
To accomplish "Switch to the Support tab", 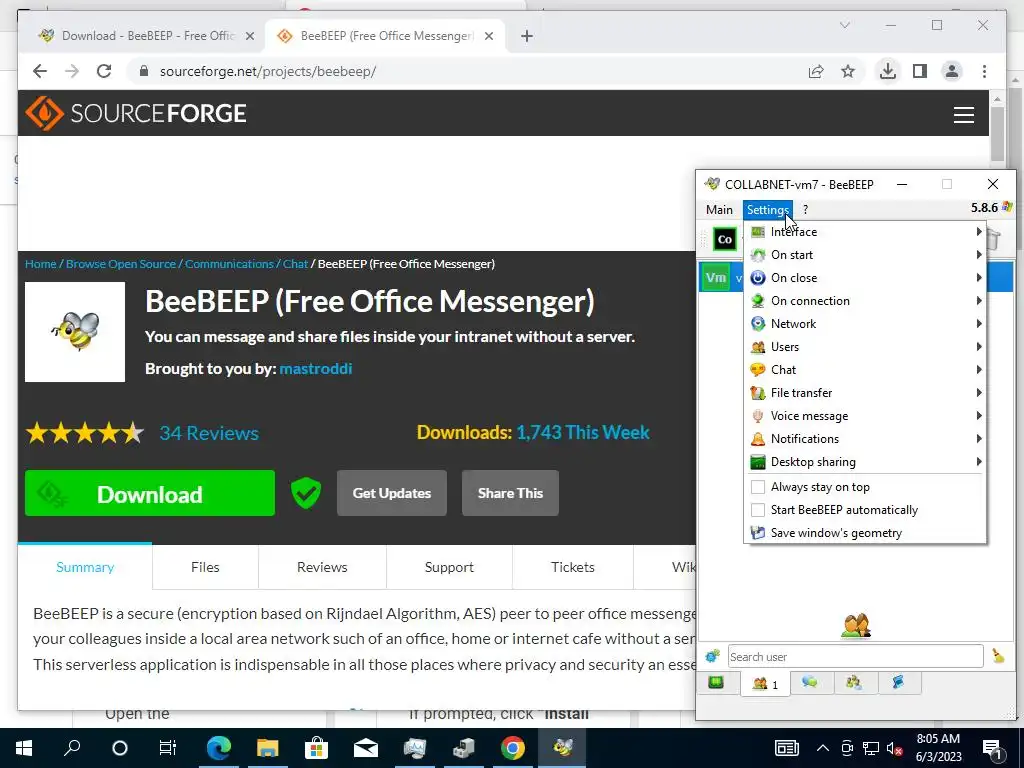I will point(449,567).
